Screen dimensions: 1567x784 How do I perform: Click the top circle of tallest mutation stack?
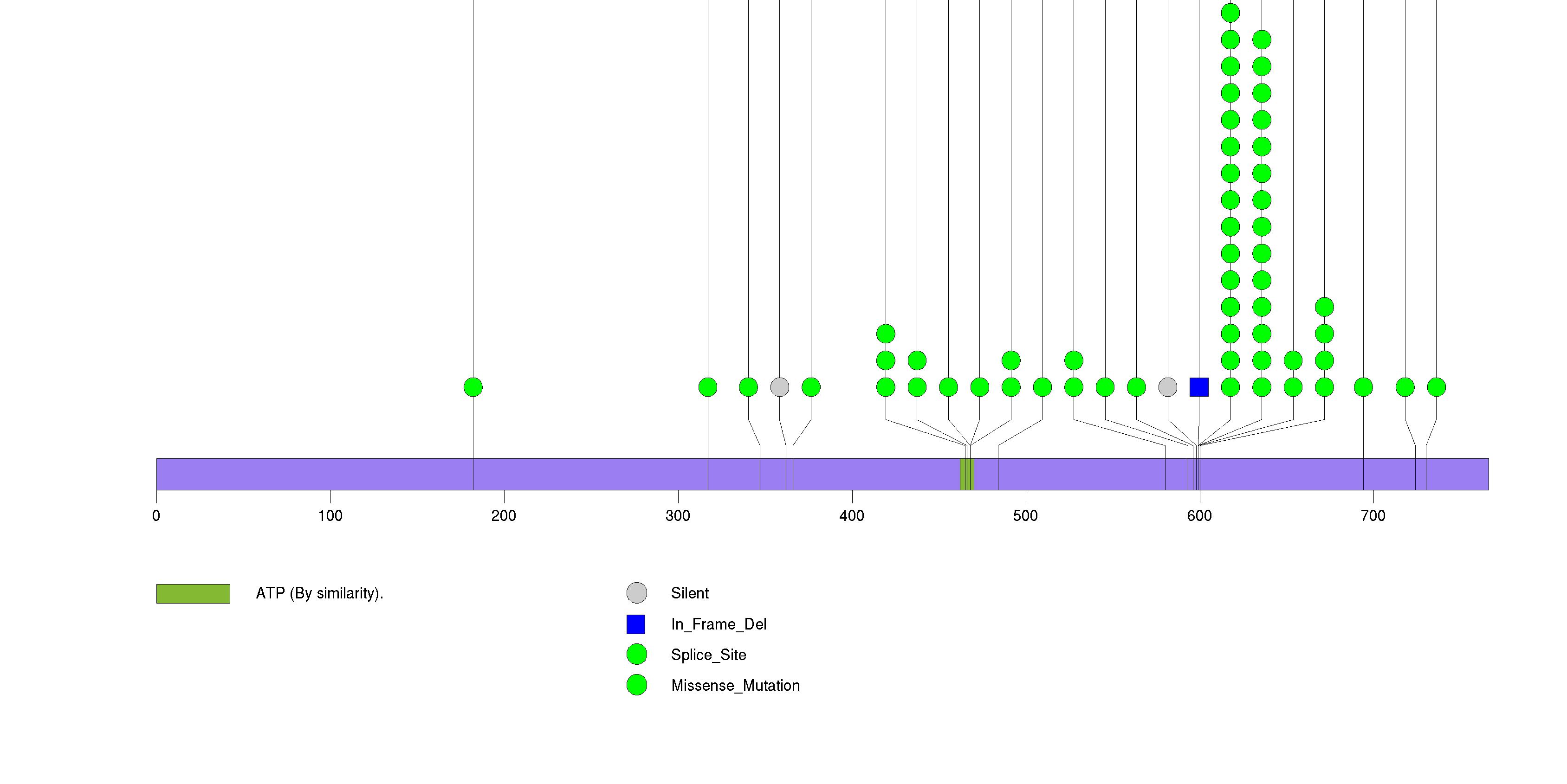pyautogui.click(x=1230, y=13)
